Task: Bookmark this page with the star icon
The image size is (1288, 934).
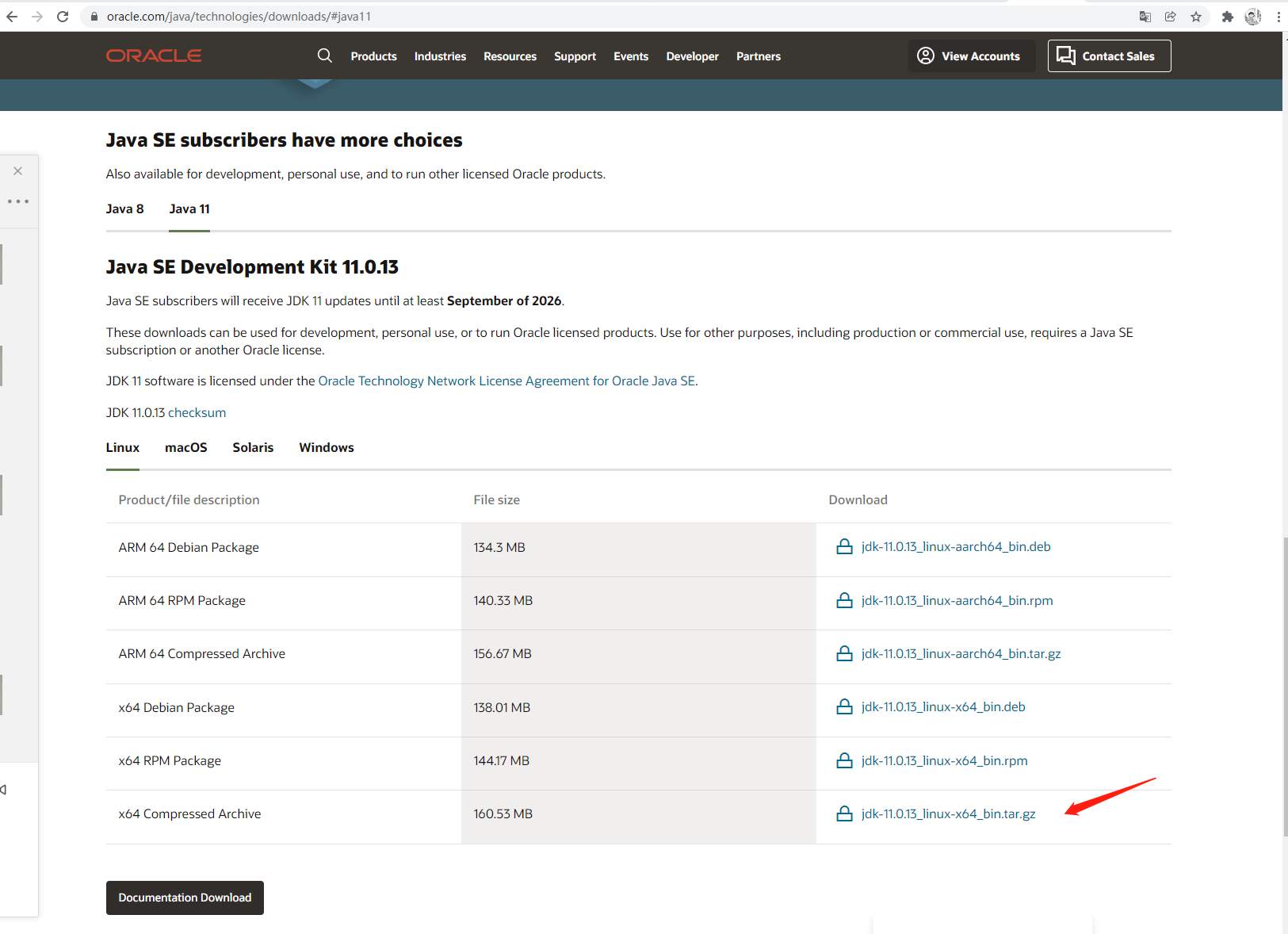Action: point(1196,17)
